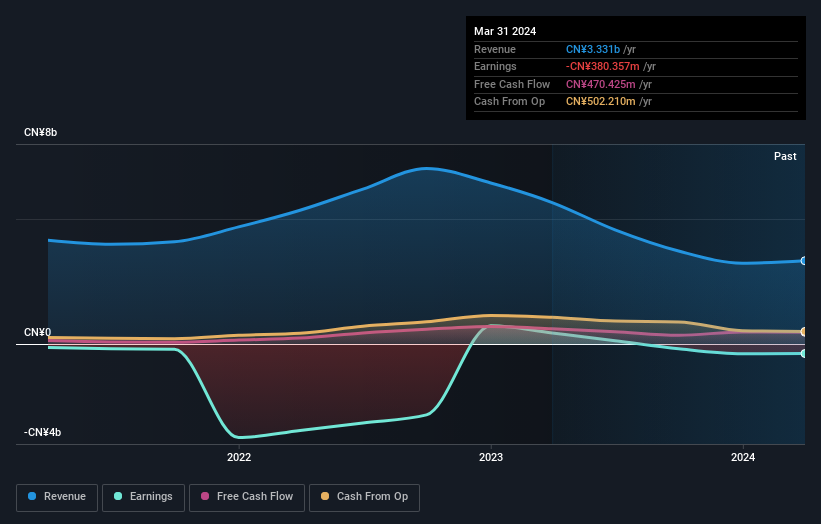Select the 2024 axis label
This screenshot has width=821, height=524.
coord(742,457)
